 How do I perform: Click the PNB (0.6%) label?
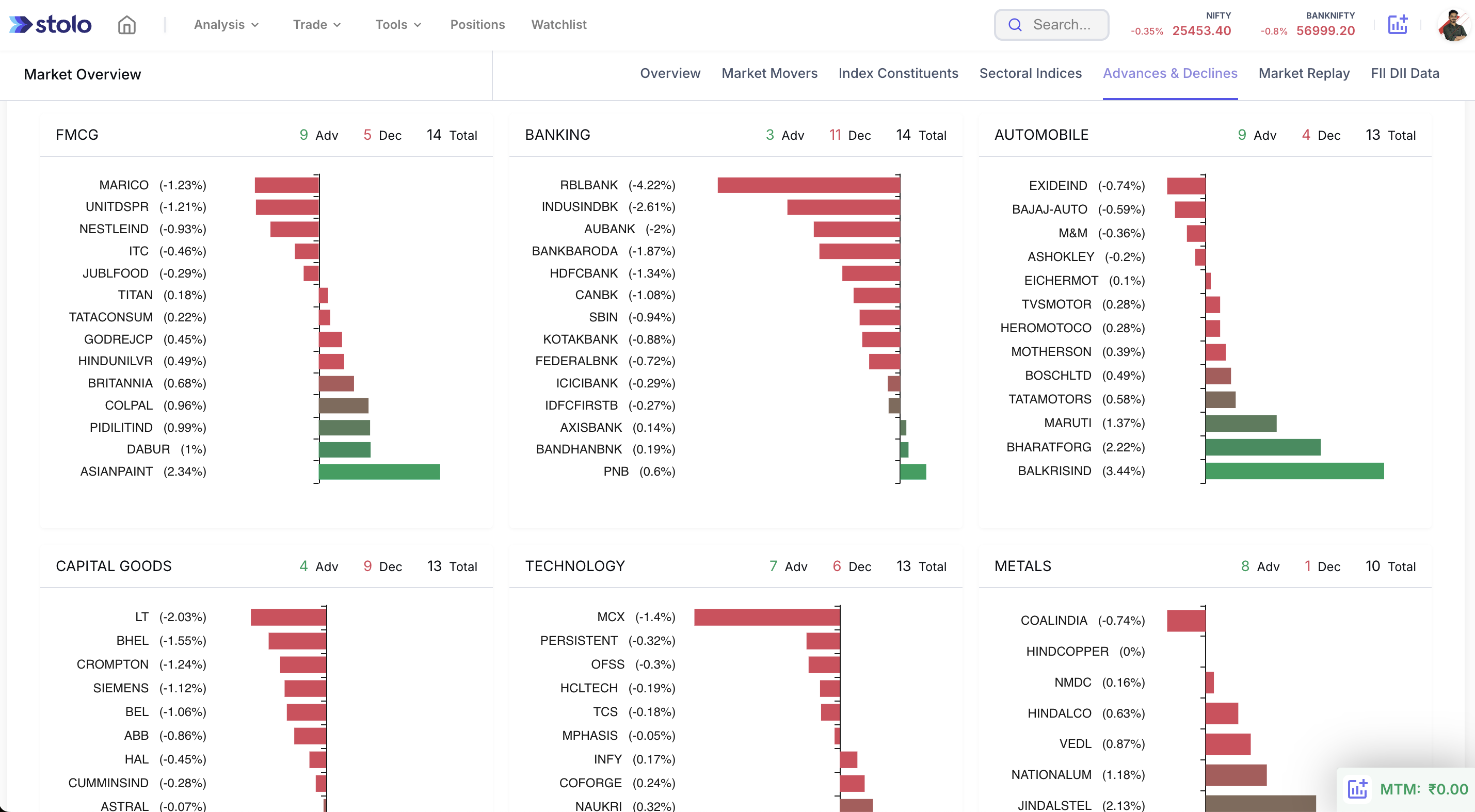tap(639, 472)
